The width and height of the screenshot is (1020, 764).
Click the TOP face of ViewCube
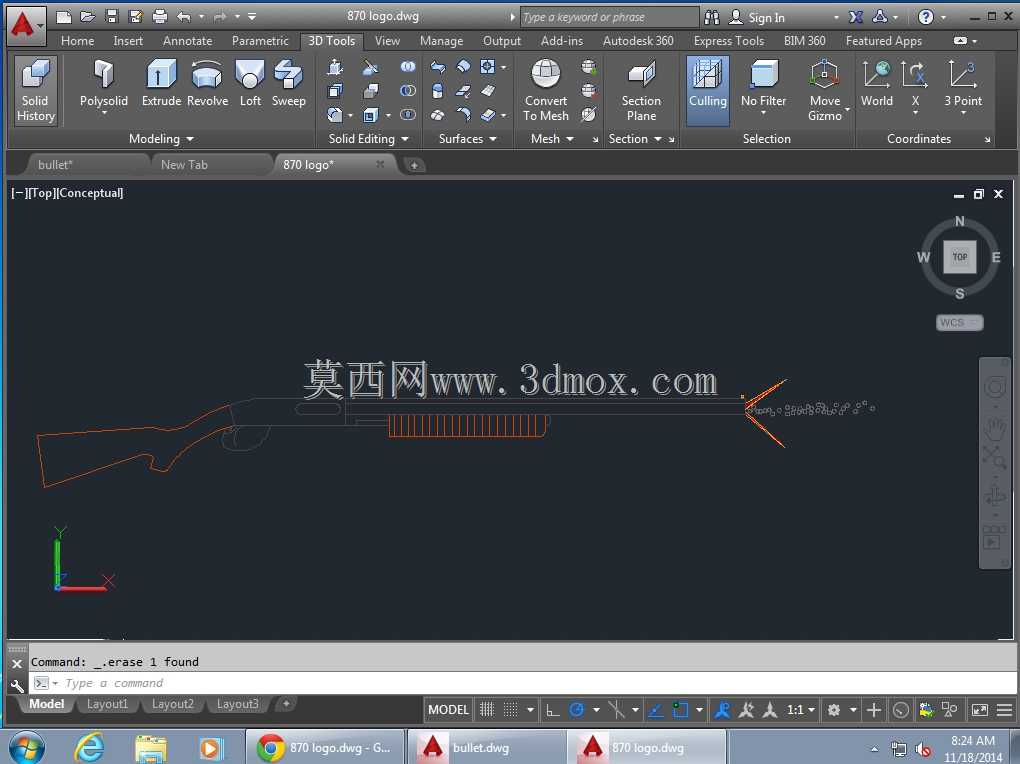pyautogui.click(x=960, y=257)
